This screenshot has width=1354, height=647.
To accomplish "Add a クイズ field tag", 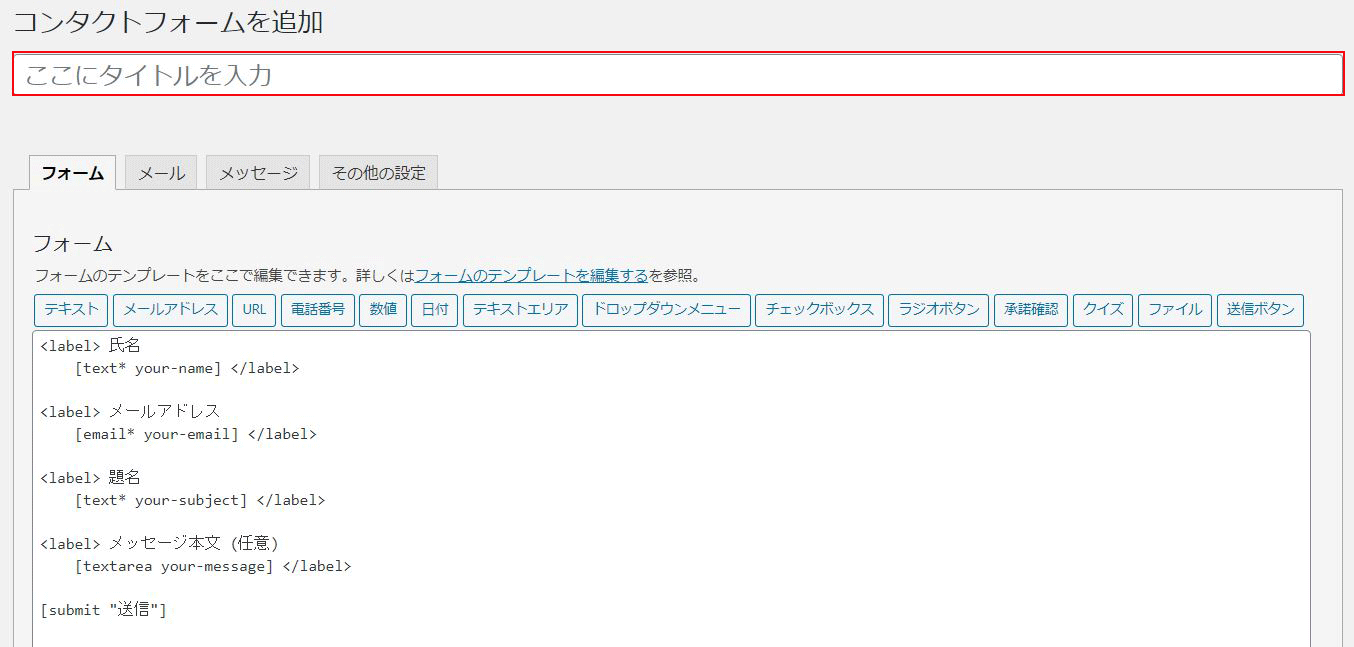I will (1104, 310).
